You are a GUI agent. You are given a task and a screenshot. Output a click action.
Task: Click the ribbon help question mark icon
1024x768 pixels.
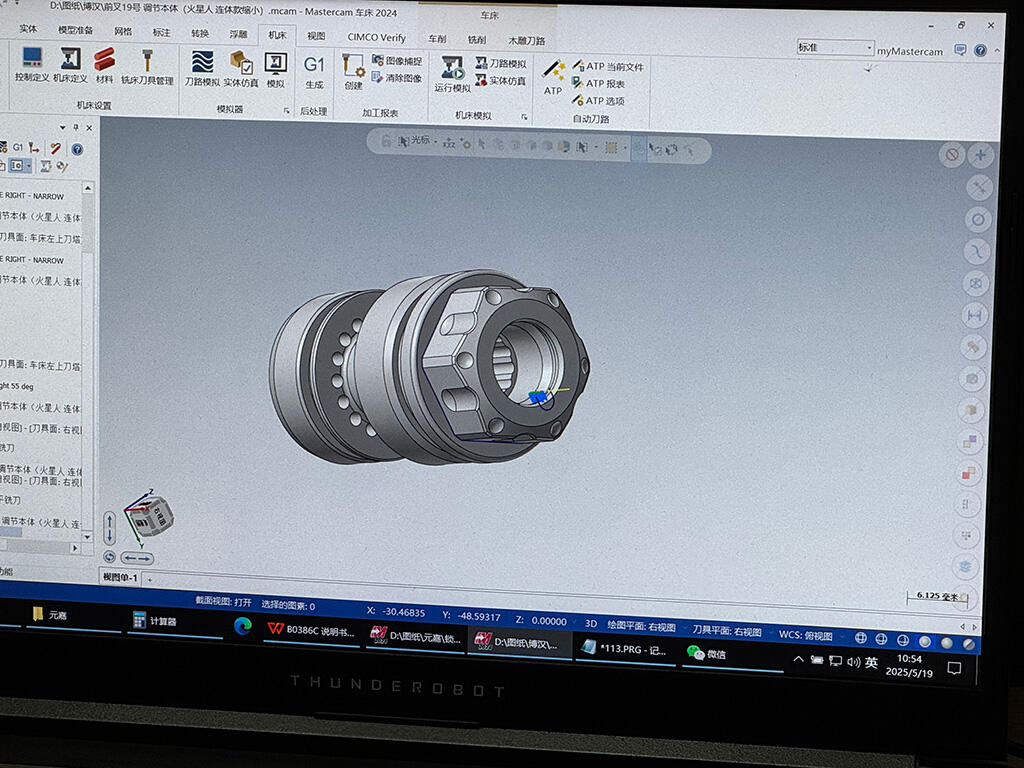point(980,50)
